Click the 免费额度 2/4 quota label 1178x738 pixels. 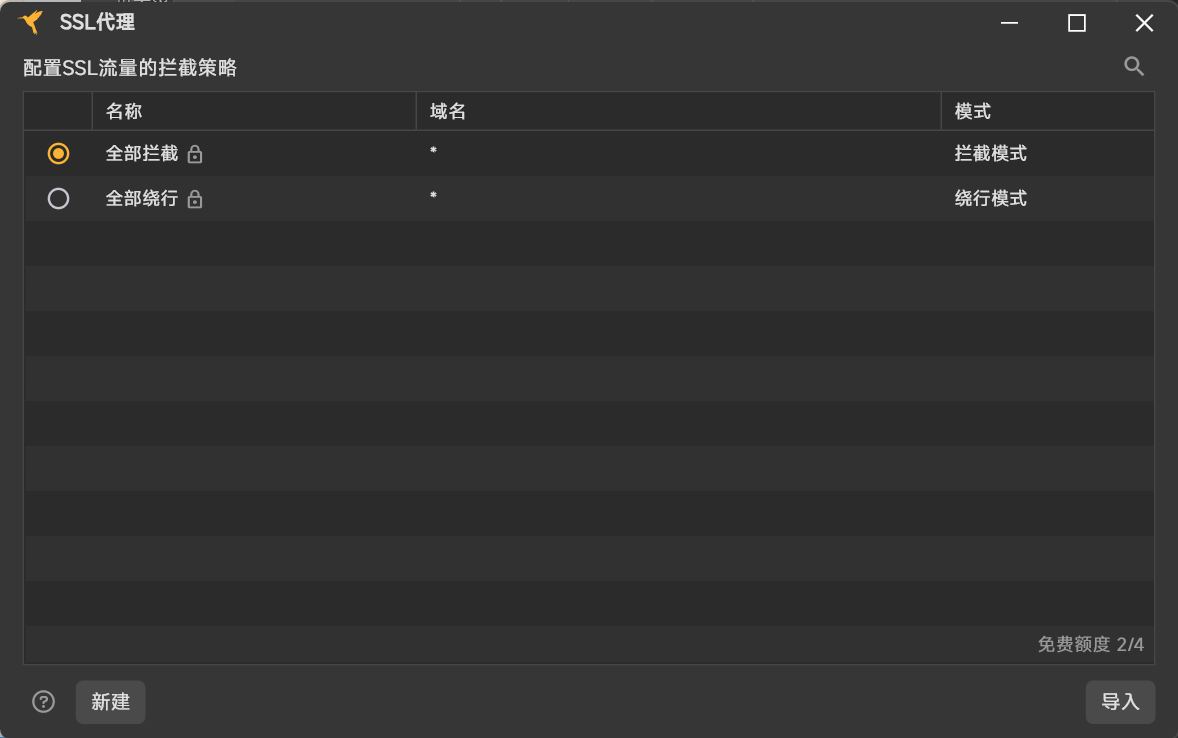(1090, 644)
